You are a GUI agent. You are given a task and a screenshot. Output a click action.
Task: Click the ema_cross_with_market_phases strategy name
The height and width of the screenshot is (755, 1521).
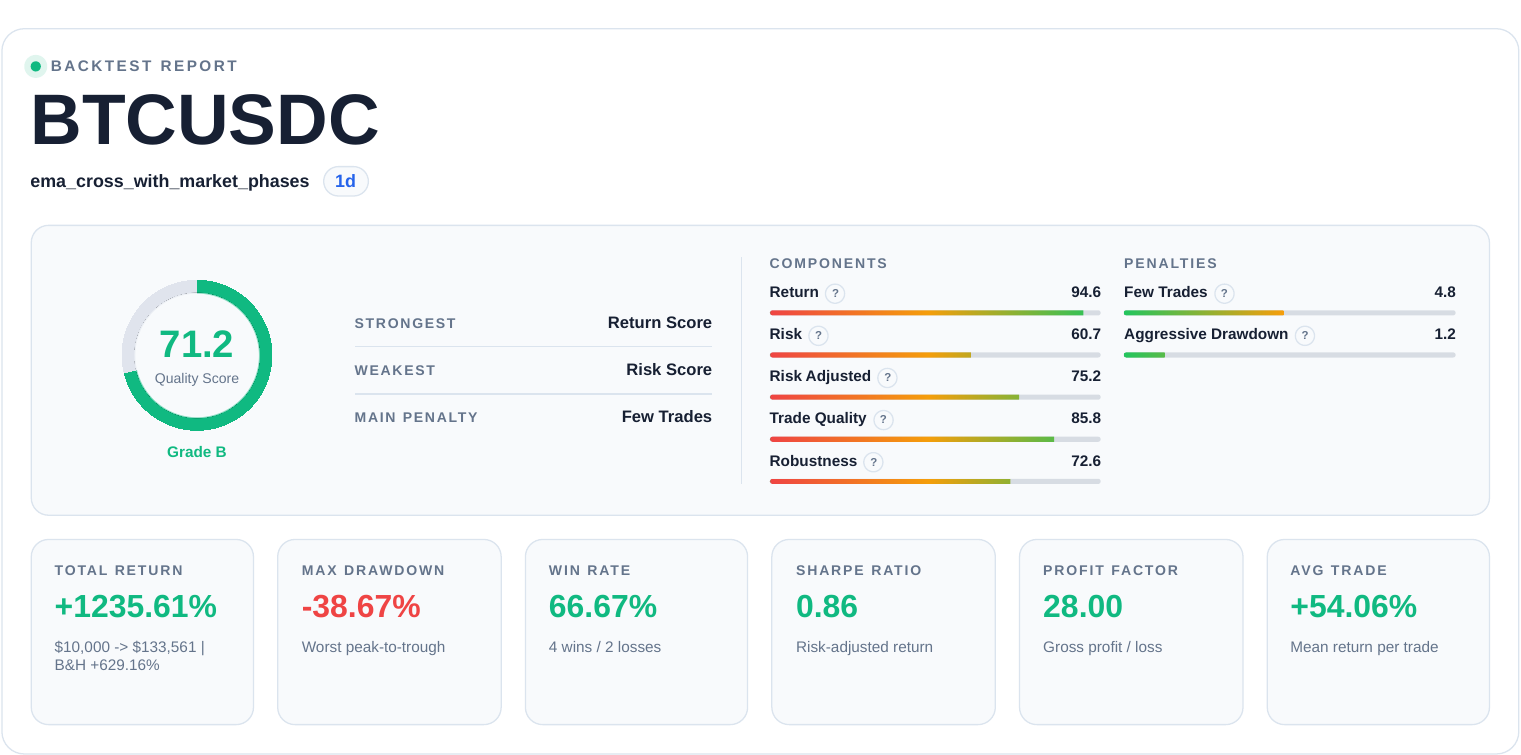click(x=170, y=181)
